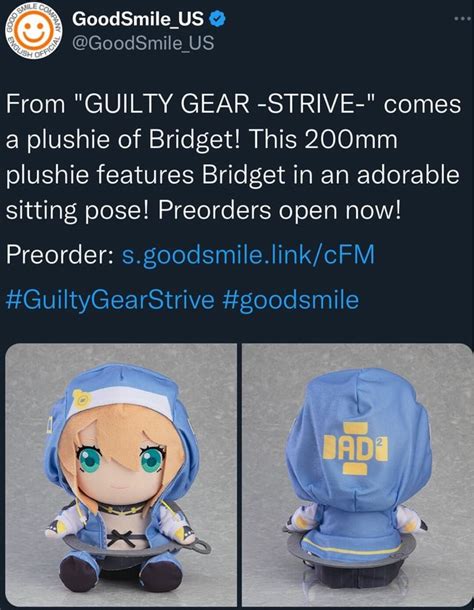The width and height of the screenshot is (474, 610).
Task: Click the "Preorder:" label text
Action: coord(60,254)
